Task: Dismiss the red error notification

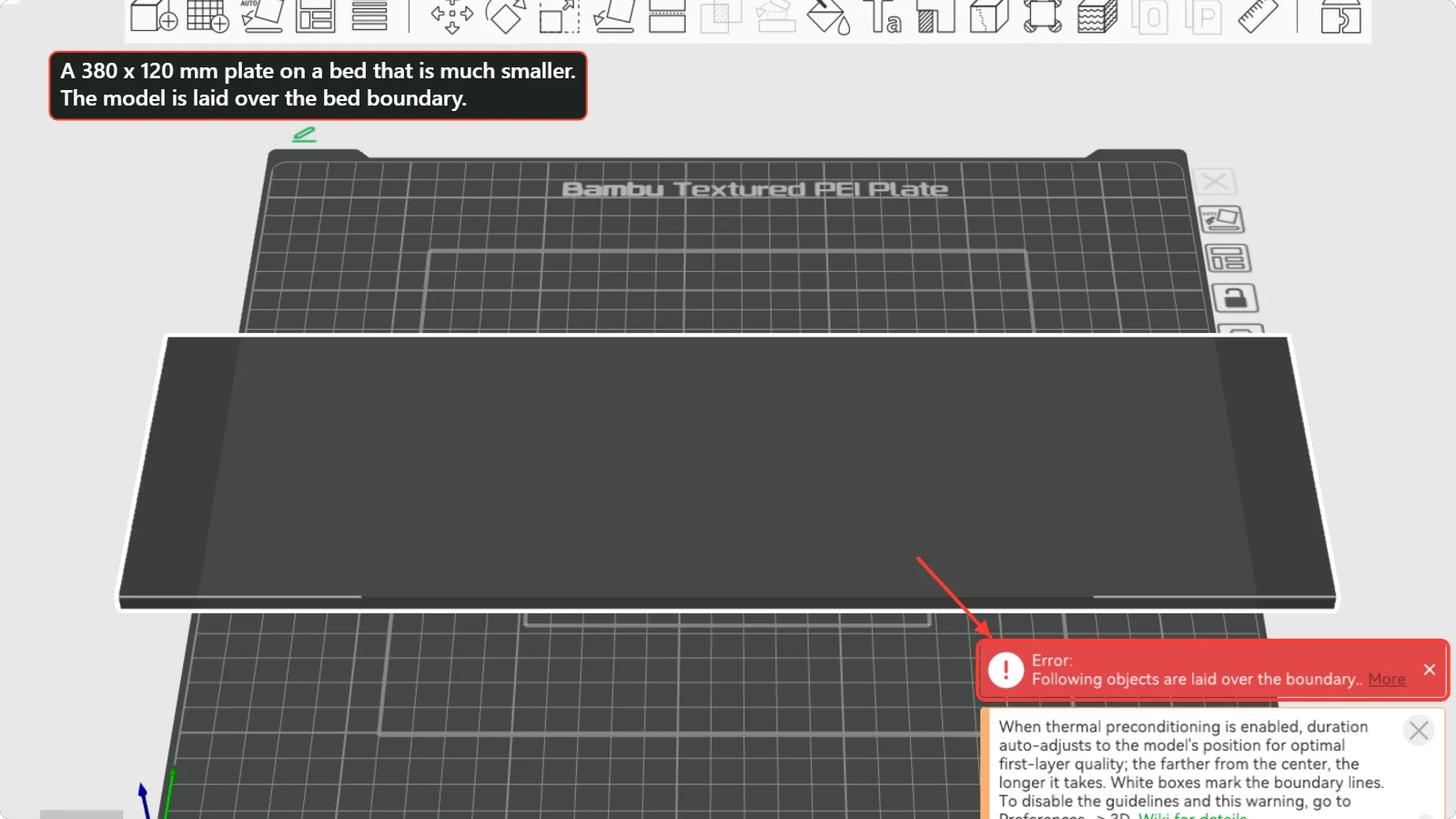Action: coord(1430,670)
